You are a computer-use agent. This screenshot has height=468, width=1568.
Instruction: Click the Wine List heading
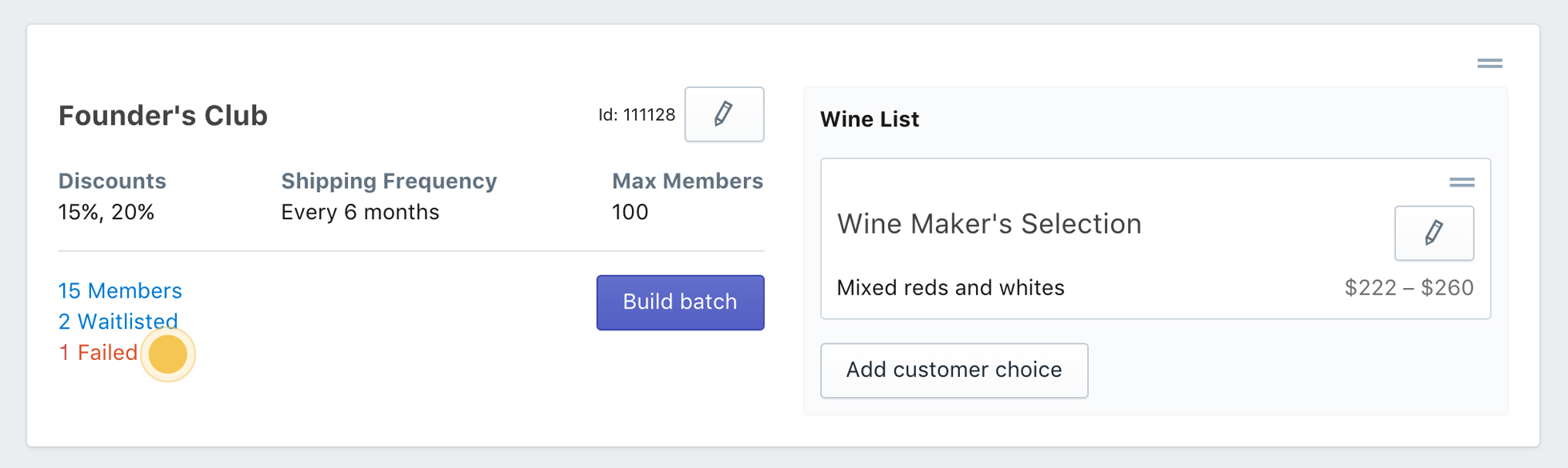click(x=869, y=119)
